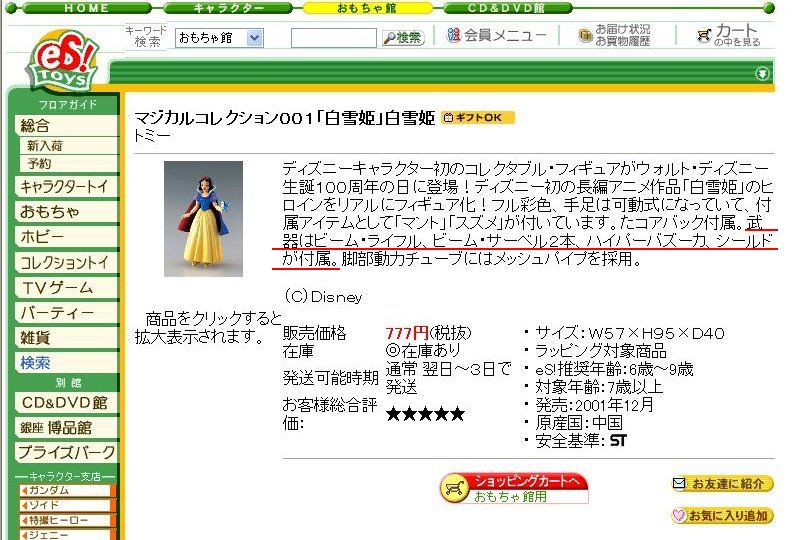Open コレクショントイ category
Image resolution: width=800 pixels, height=540 pixels.
click(66, 262)
